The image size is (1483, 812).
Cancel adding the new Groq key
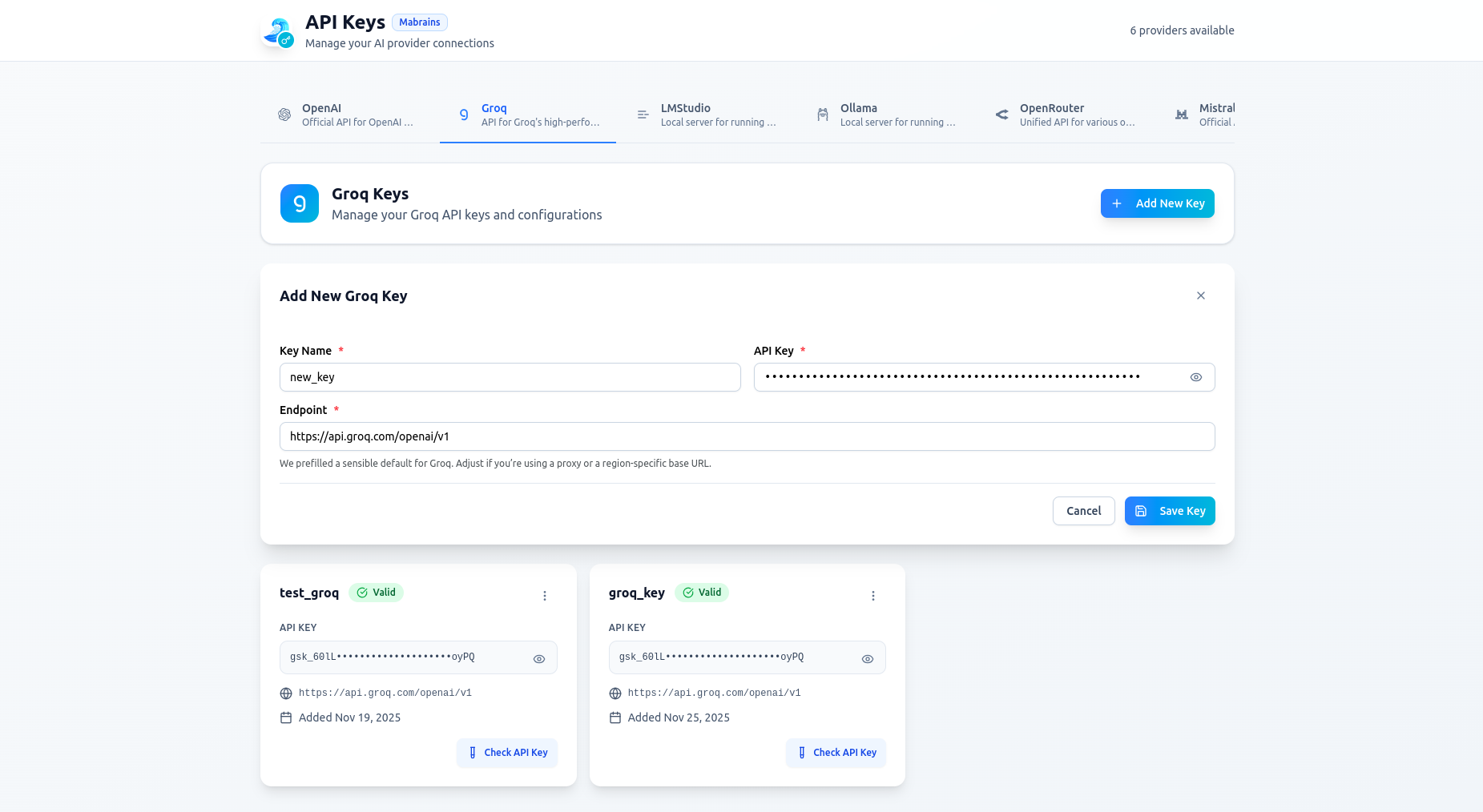click(x=1083, y=510)
